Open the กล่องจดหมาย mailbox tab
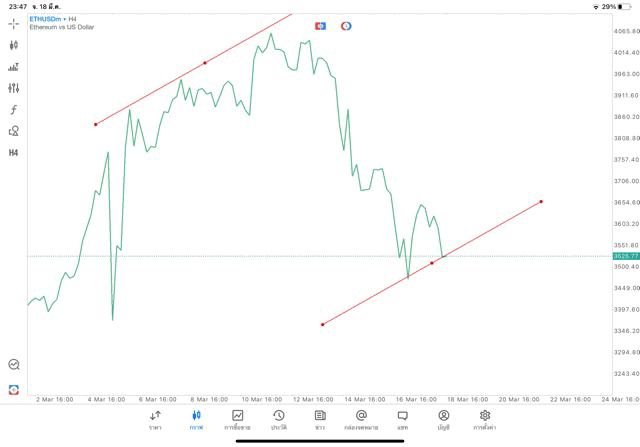 [361, 419]
